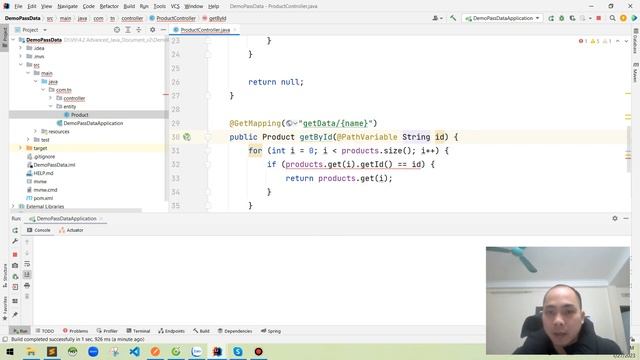This screenshot has height=360, width=640.
Task: Expand the .idea folder
Action: pyautogui.click(x=20, y=48)
